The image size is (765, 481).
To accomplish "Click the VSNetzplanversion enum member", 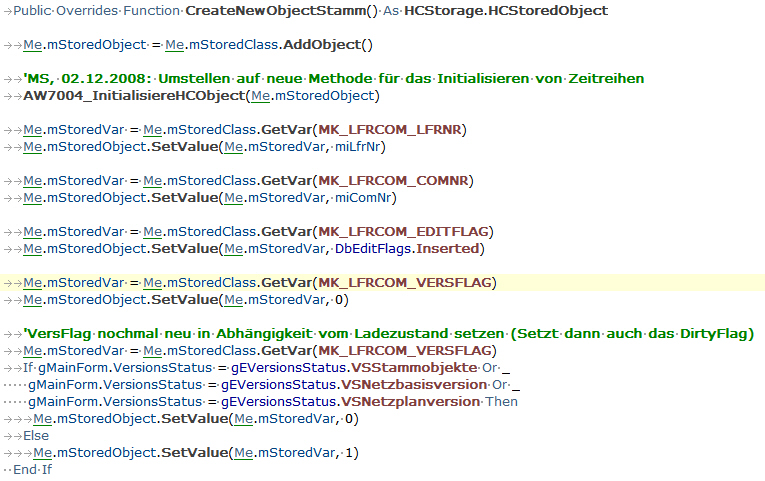I will (x=410, y=402).
